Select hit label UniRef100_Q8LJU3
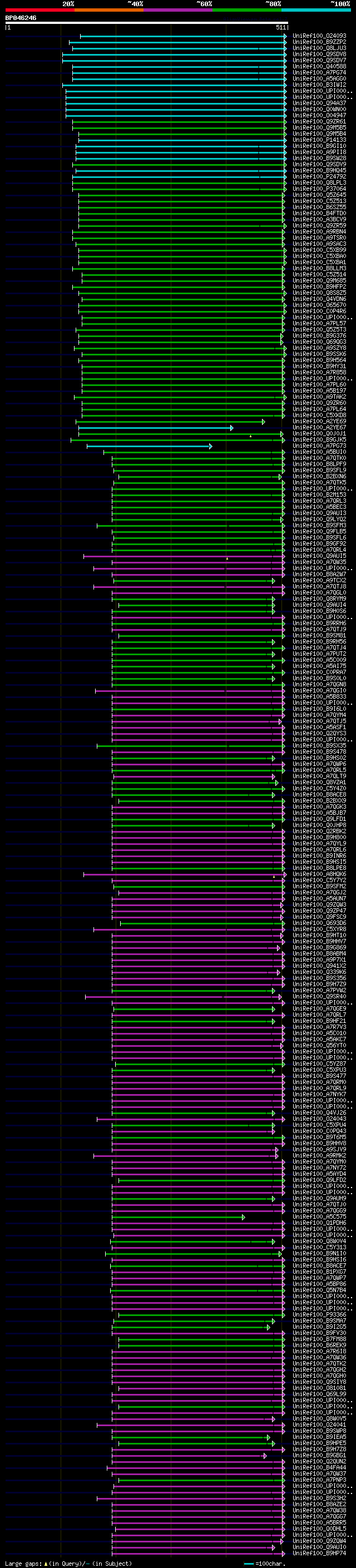This screenshot has width=356, height=1568. (x=319, y=48)
